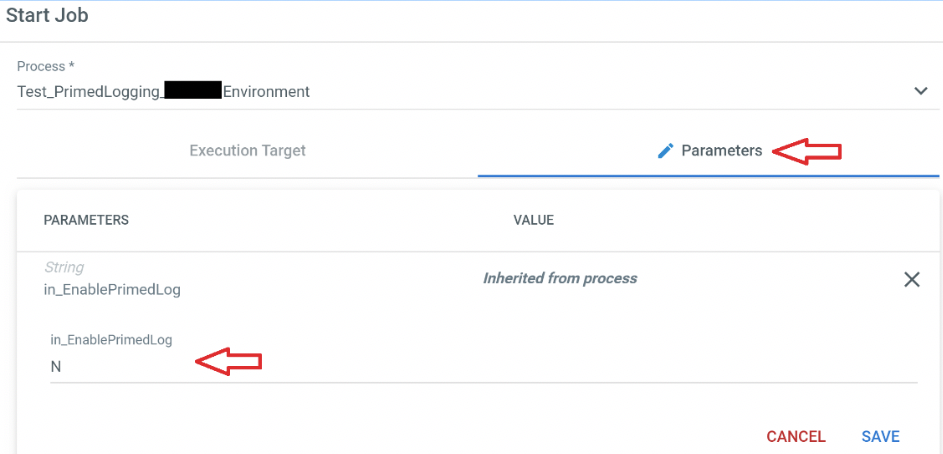Click the in_EnablePrimedLog label above the input
Image resolution: width=943 pixels, height=454 pixels.
(111, 340)
